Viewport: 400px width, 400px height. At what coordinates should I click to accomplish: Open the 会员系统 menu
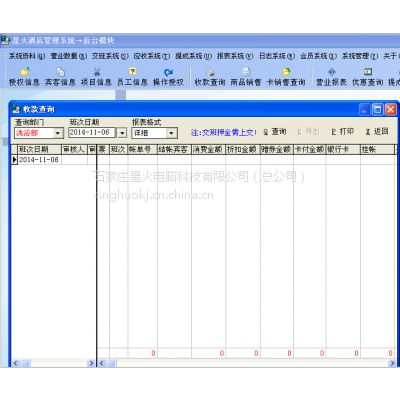[318, 56]
